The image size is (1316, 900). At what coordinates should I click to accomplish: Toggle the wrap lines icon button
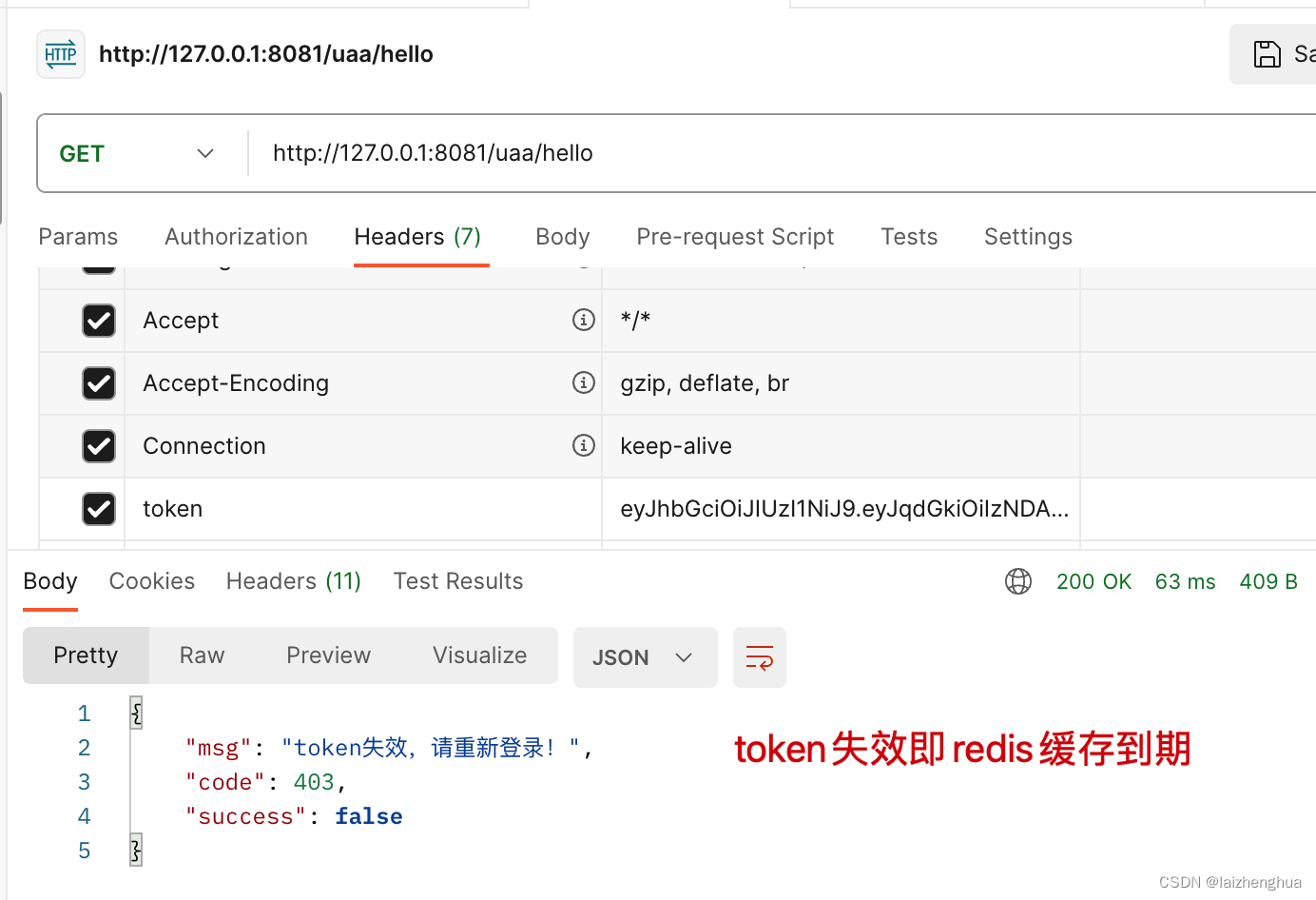(x=760, y=657)
